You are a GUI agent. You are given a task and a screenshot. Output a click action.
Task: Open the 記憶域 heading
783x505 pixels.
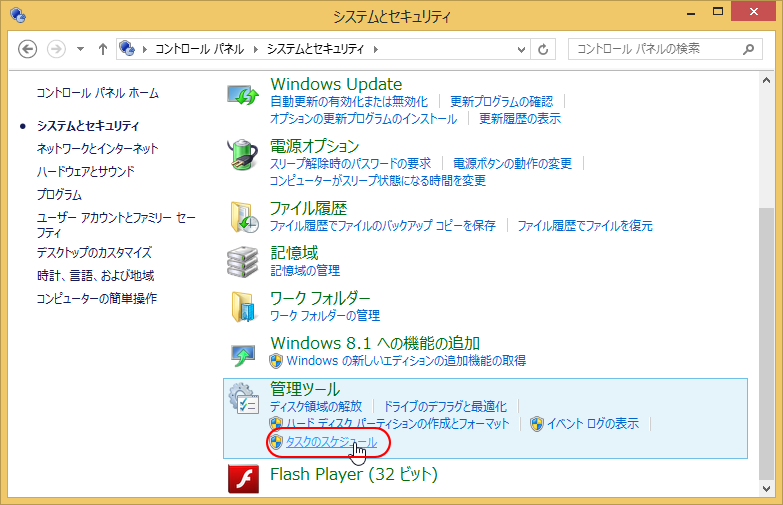pos(294,253)
